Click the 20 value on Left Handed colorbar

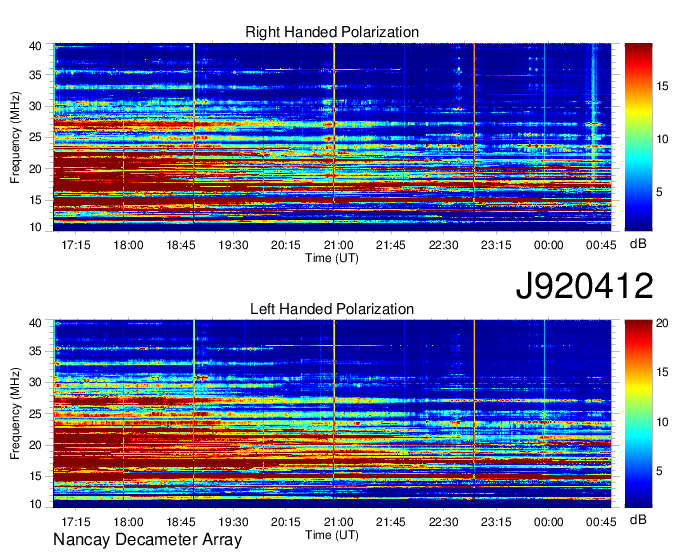point(662,323)
